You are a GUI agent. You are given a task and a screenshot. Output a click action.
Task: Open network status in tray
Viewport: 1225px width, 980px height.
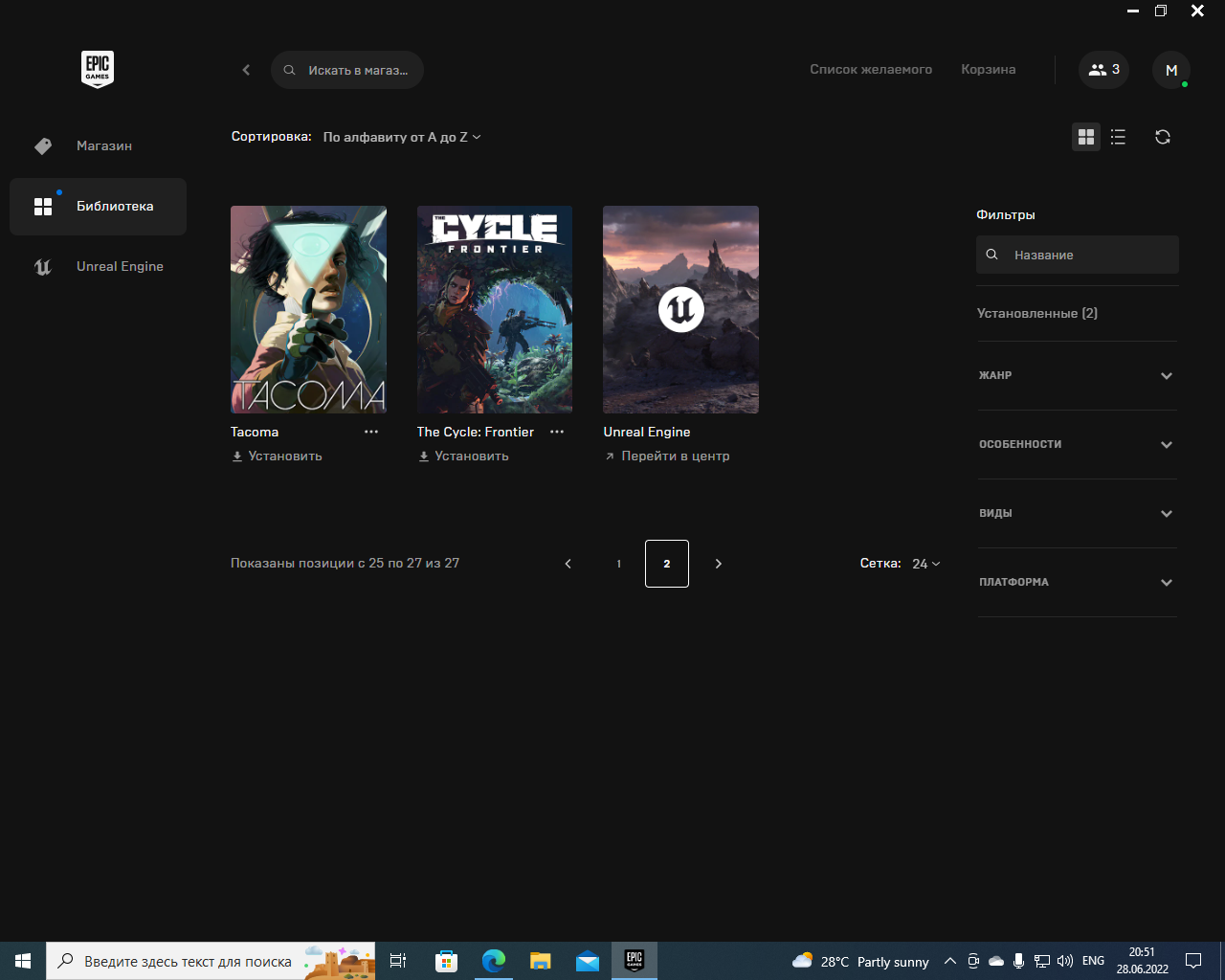pos(1042,961)
